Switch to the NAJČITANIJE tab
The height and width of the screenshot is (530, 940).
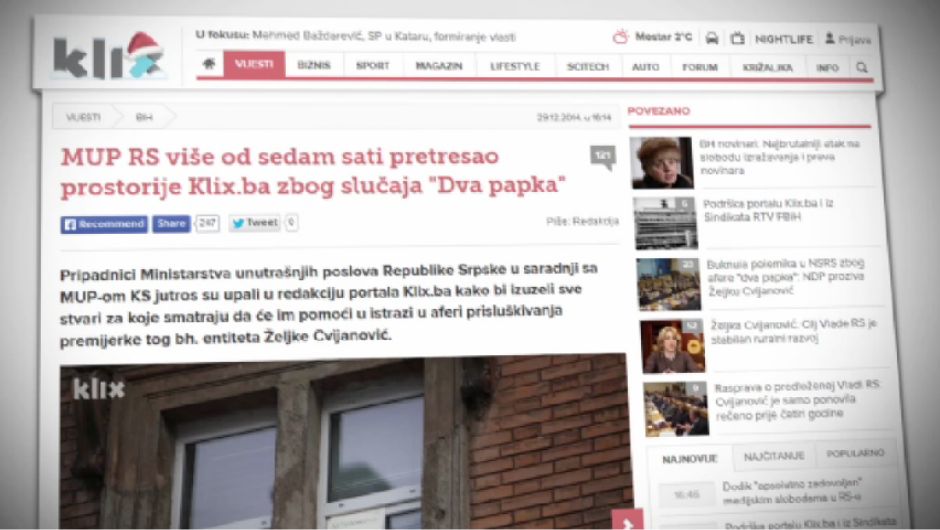[774, 457]
